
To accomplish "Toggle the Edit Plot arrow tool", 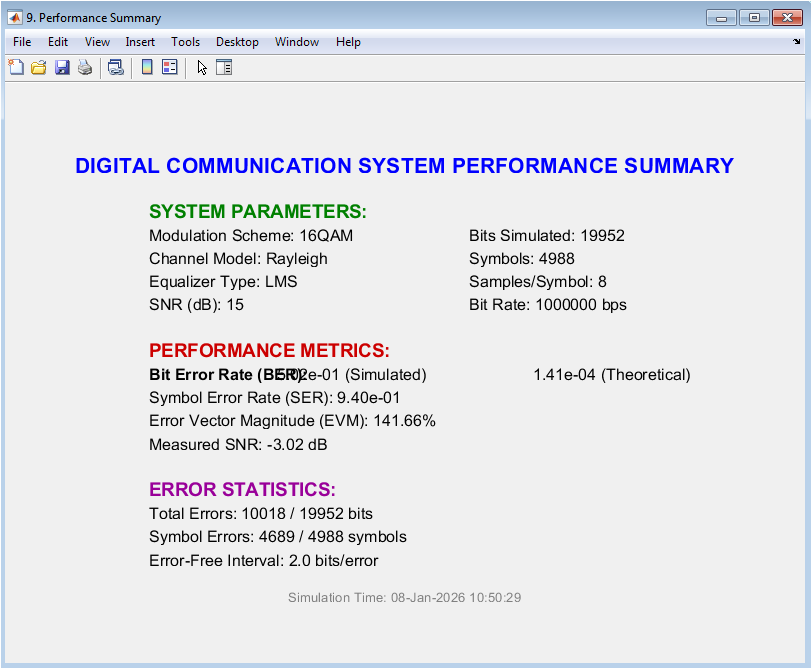I will click(201, 68).
